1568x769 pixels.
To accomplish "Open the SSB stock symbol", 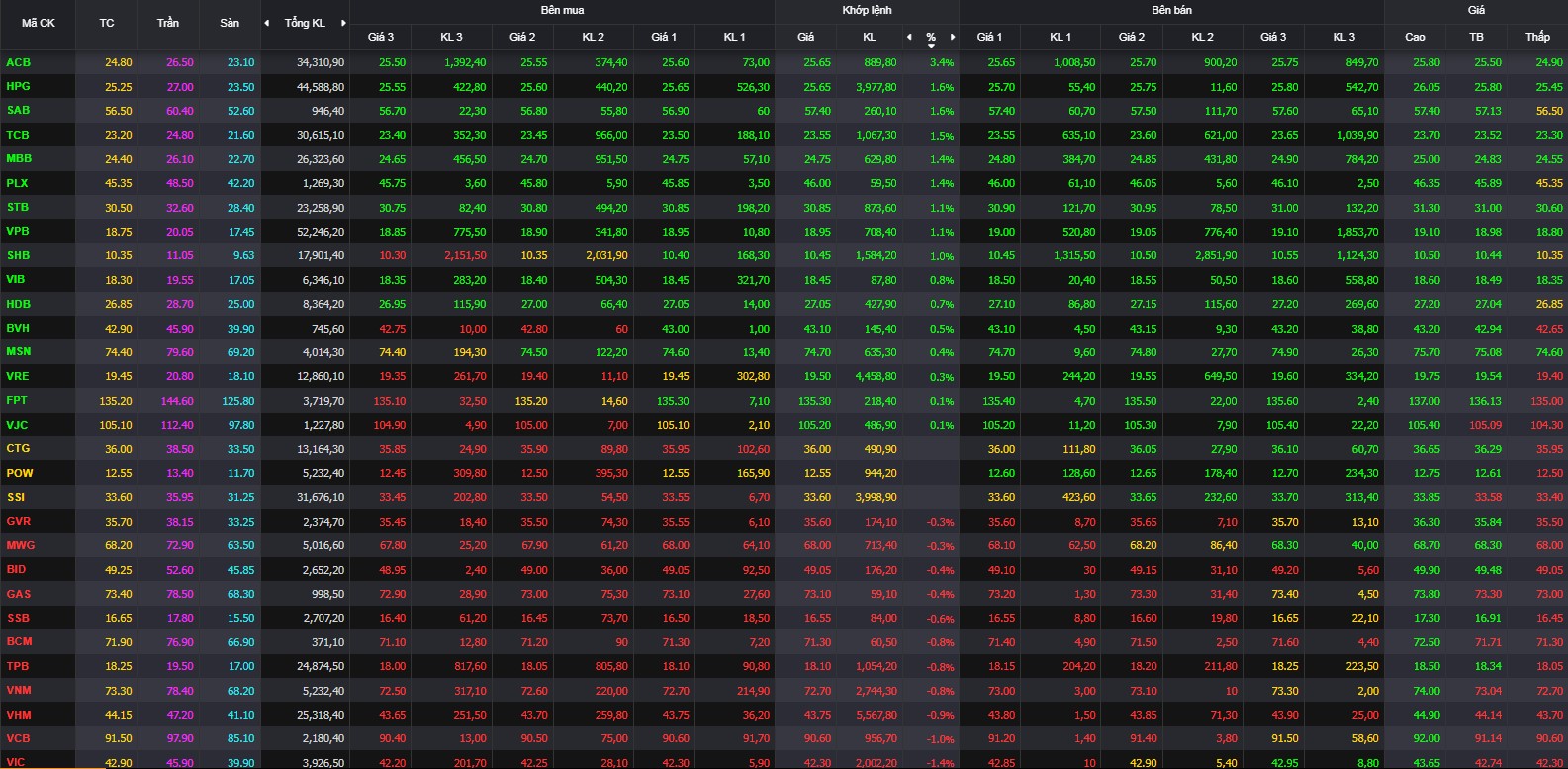I will 18,618.
